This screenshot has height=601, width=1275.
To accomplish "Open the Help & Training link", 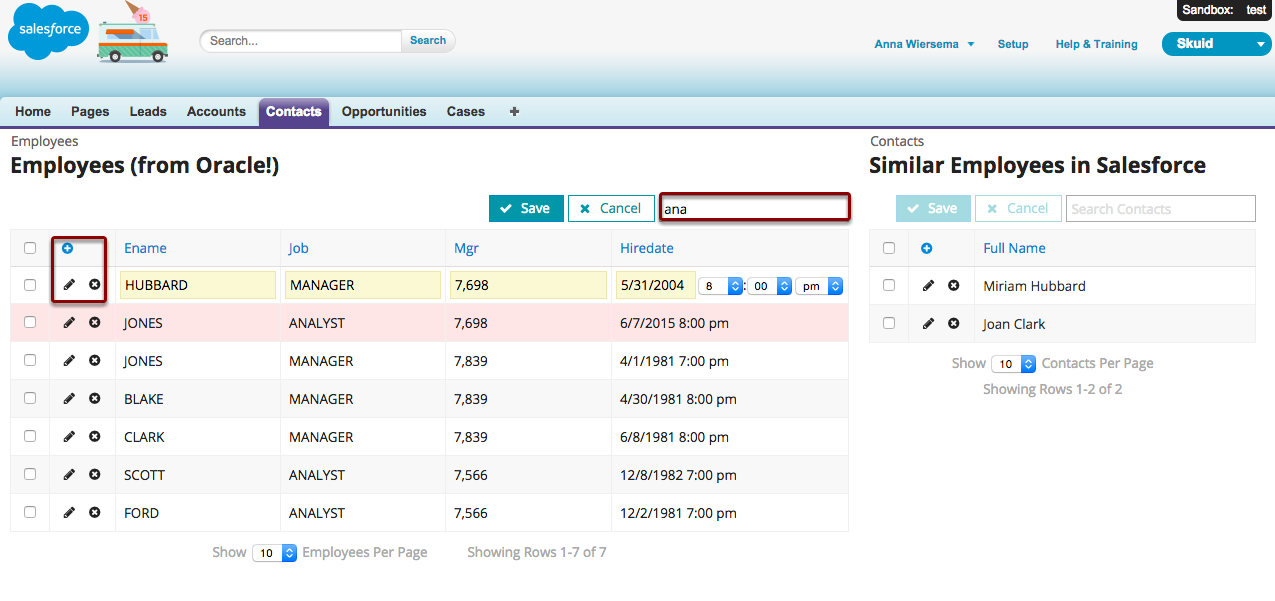I will click(x=1096, y=44).
